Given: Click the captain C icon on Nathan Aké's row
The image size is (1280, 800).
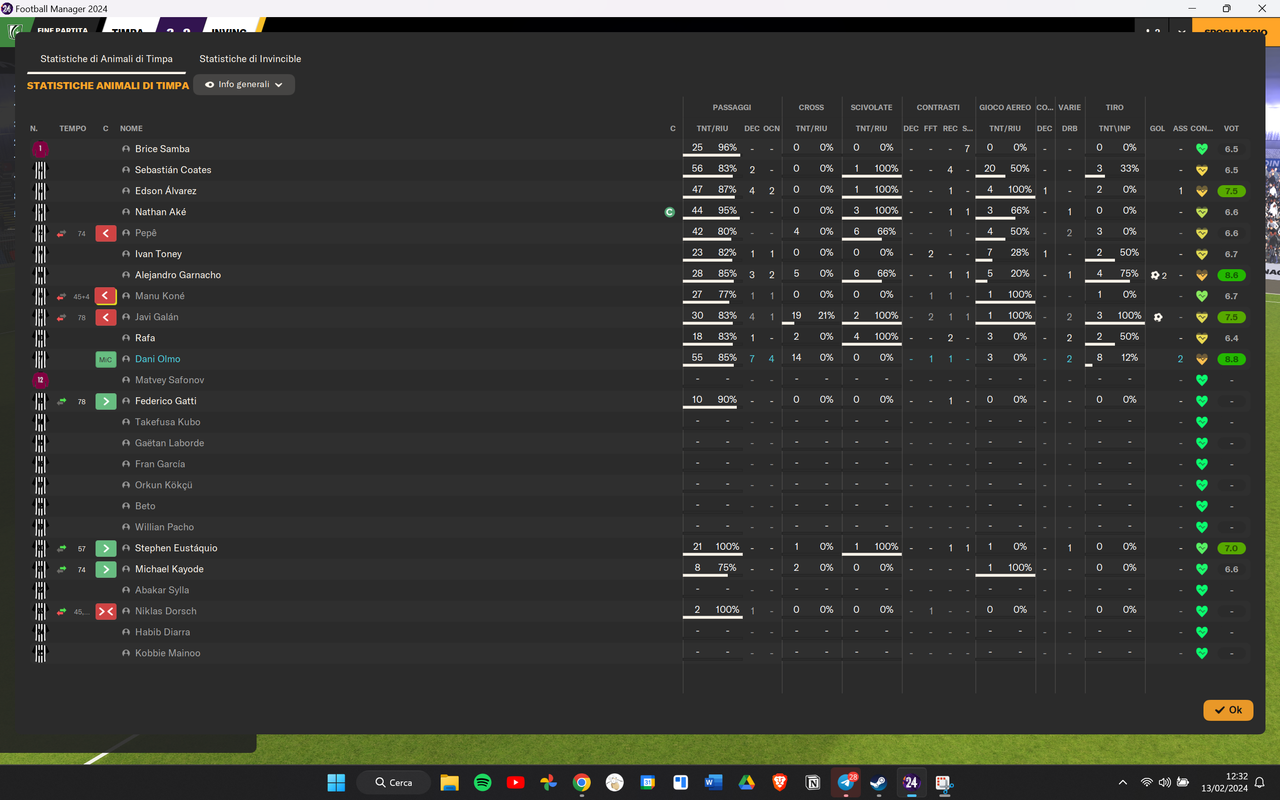Looking at the screenshot, I should click(x=670, y=212).
